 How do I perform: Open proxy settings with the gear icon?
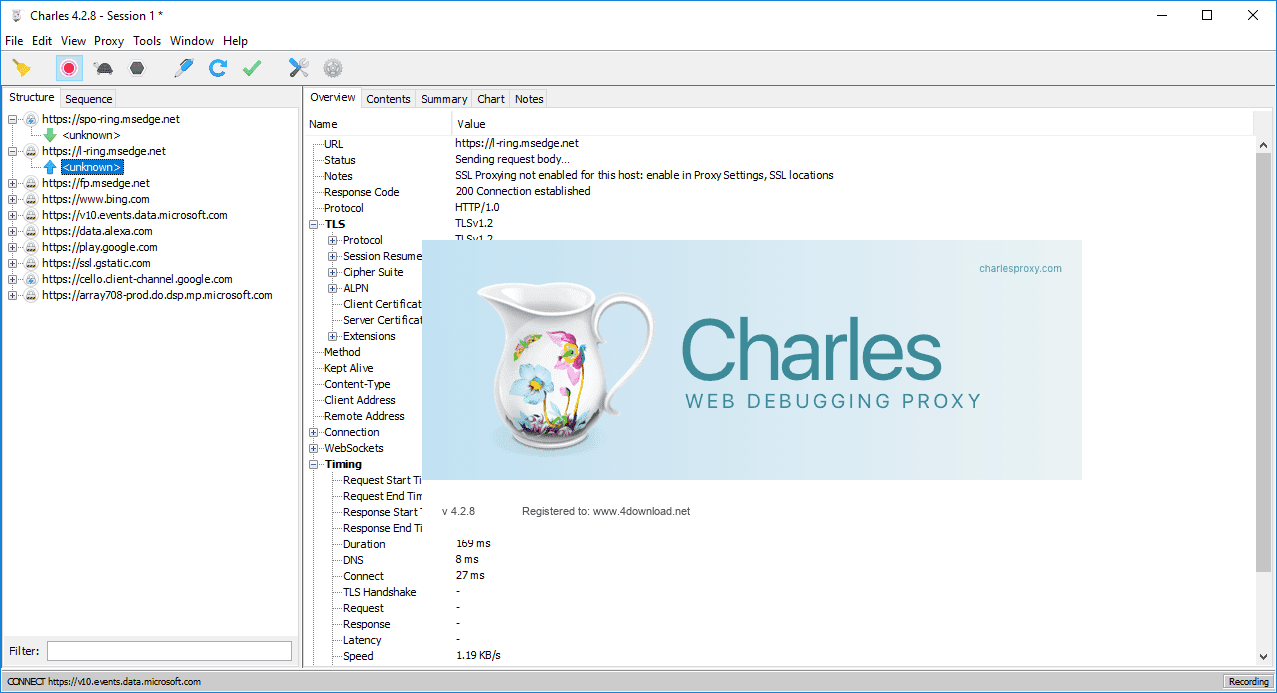[332, 68]
